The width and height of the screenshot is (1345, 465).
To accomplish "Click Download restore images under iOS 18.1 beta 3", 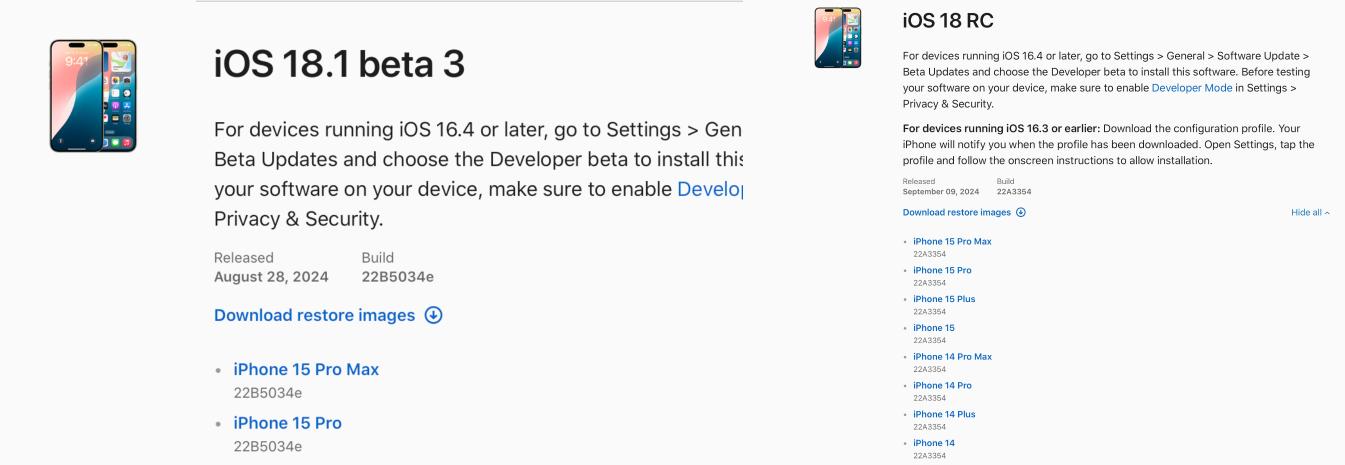I will (314, 315).
